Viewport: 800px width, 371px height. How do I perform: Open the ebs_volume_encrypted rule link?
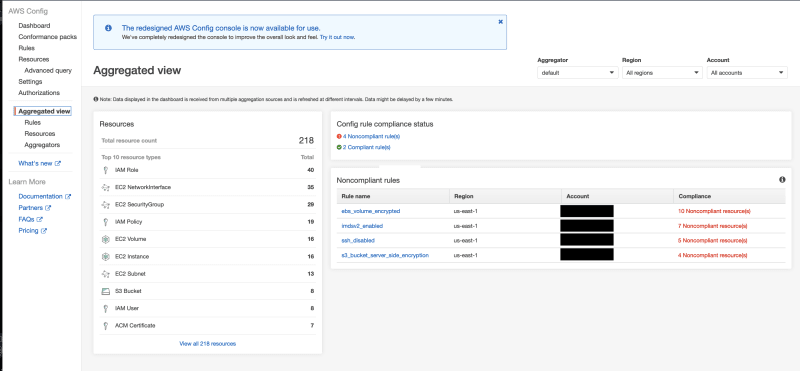[370, 211]
